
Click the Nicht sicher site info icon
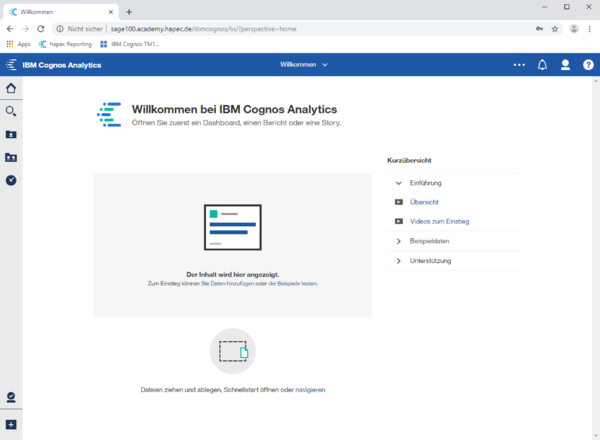click(60, 29)
